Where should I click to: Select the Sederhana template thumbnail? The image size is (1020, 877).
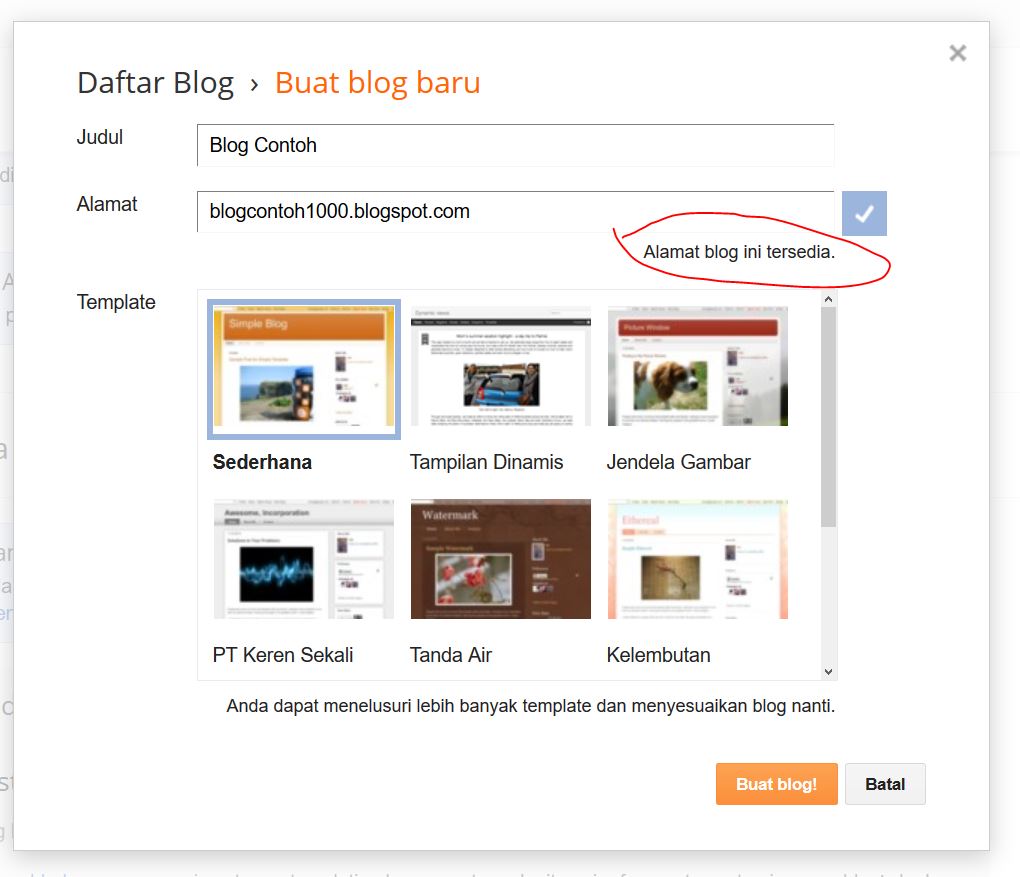pyautogui.click(x=303, y=368)
